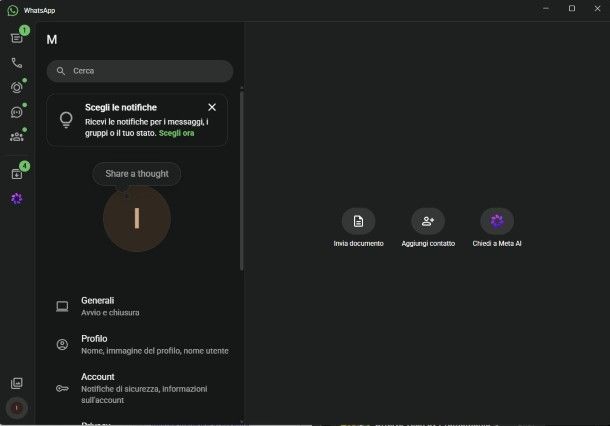Open the Channels icon in the sidebar
This screenshot has width=610, height=426.
pyautogui.click(x=17, y=112)
